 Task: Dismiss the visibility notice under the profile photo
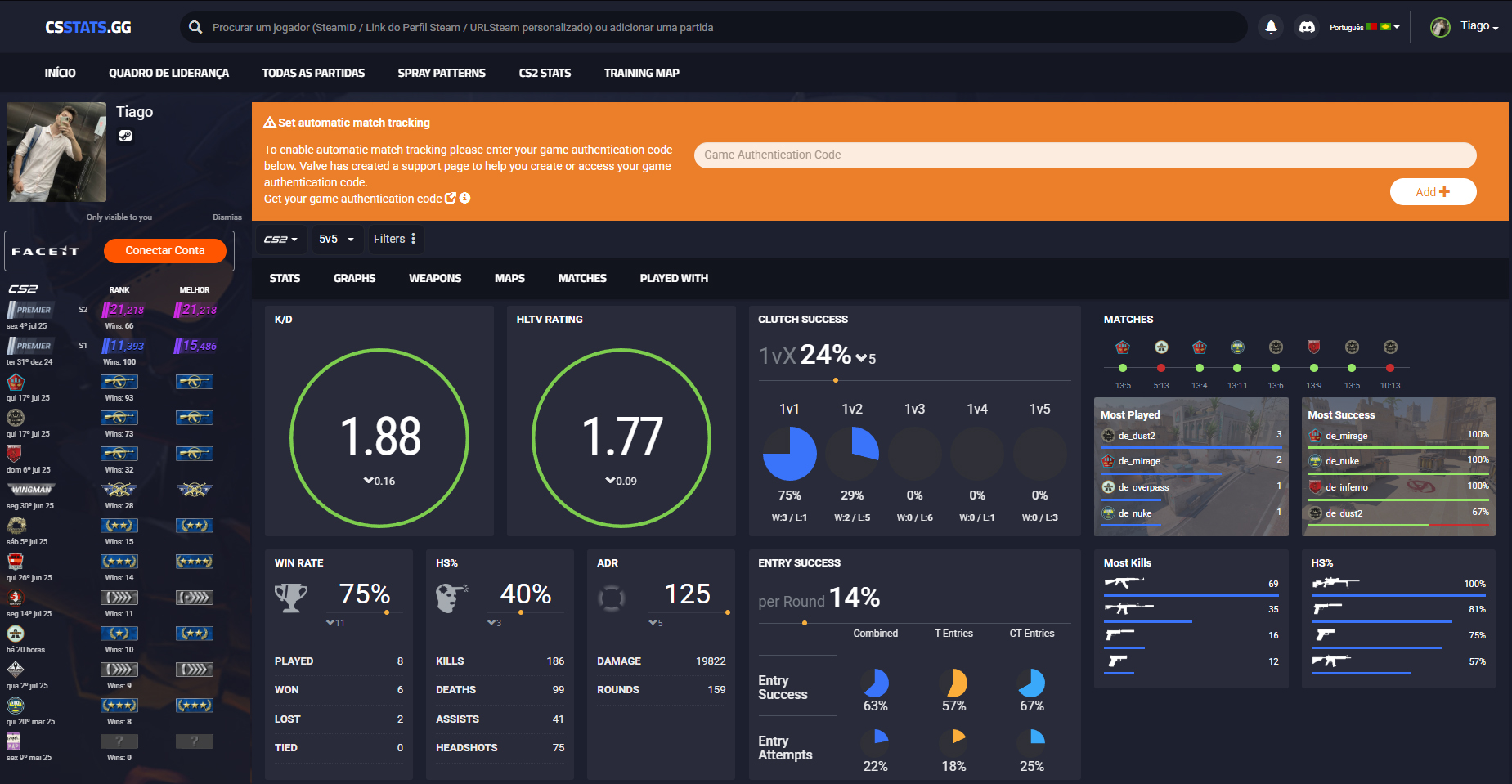227,217
